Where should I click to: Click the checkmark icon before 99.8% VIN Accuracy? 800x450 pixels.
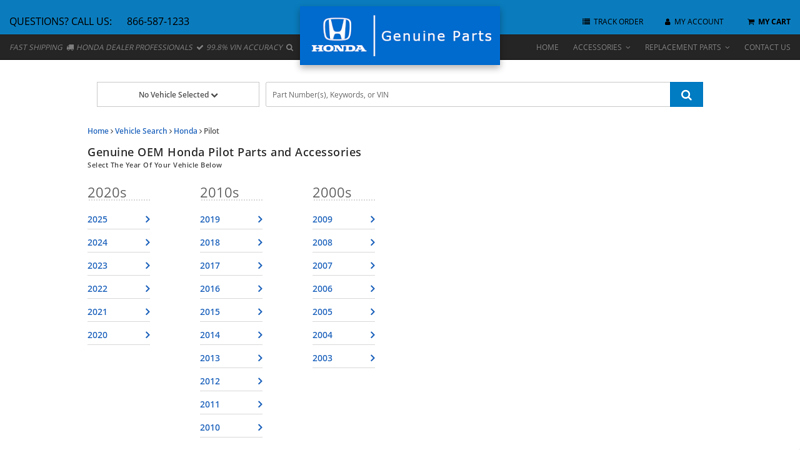point(200,47)
